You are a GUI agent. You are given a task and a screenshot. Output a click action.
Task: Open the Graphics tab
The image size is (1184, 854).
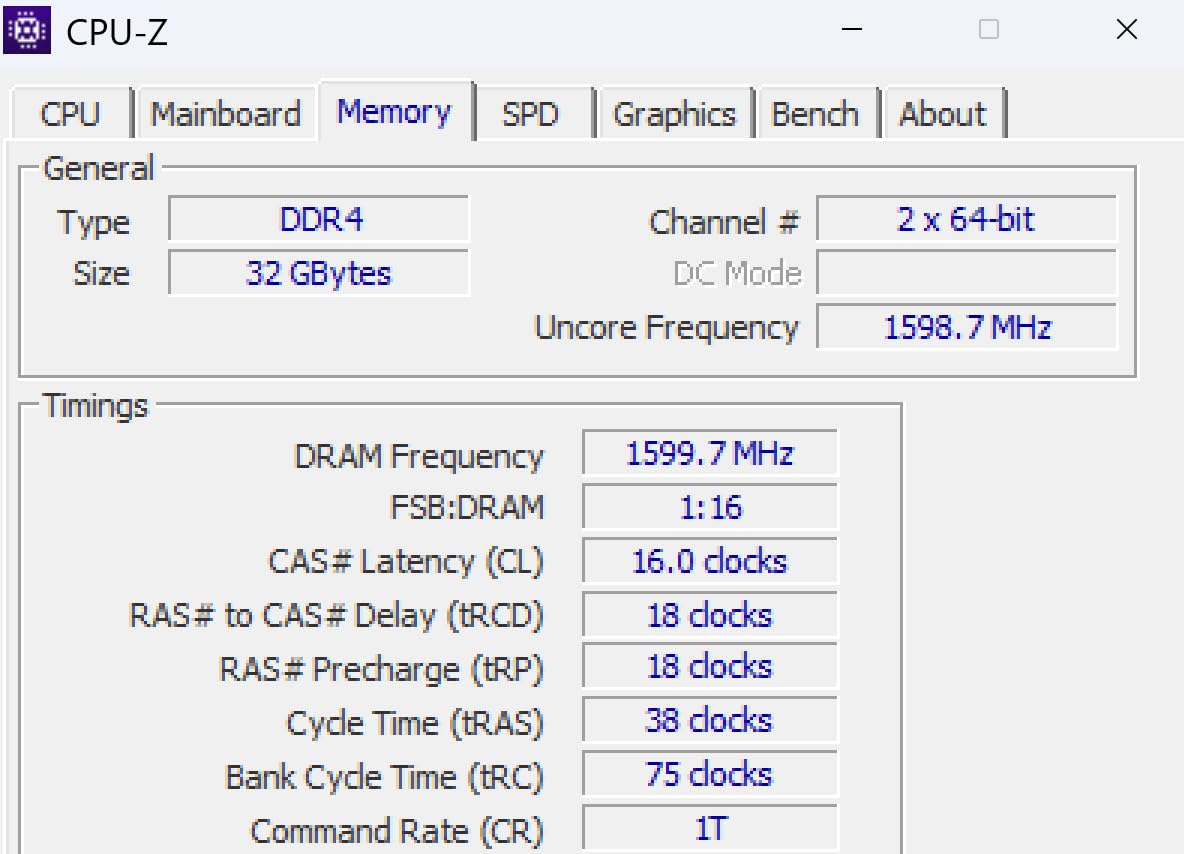pos(676,113)
